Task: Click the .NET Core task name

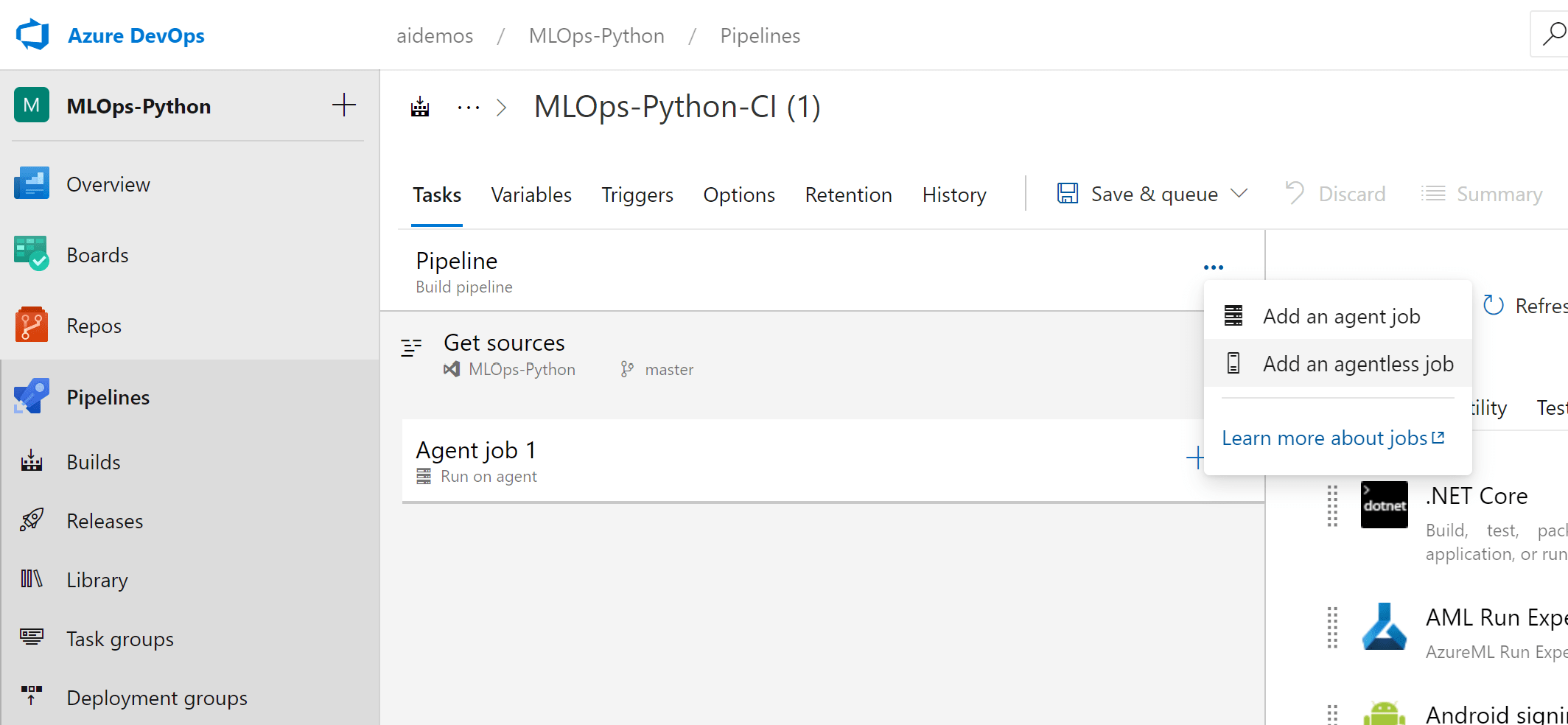Action: point(1477,496)
